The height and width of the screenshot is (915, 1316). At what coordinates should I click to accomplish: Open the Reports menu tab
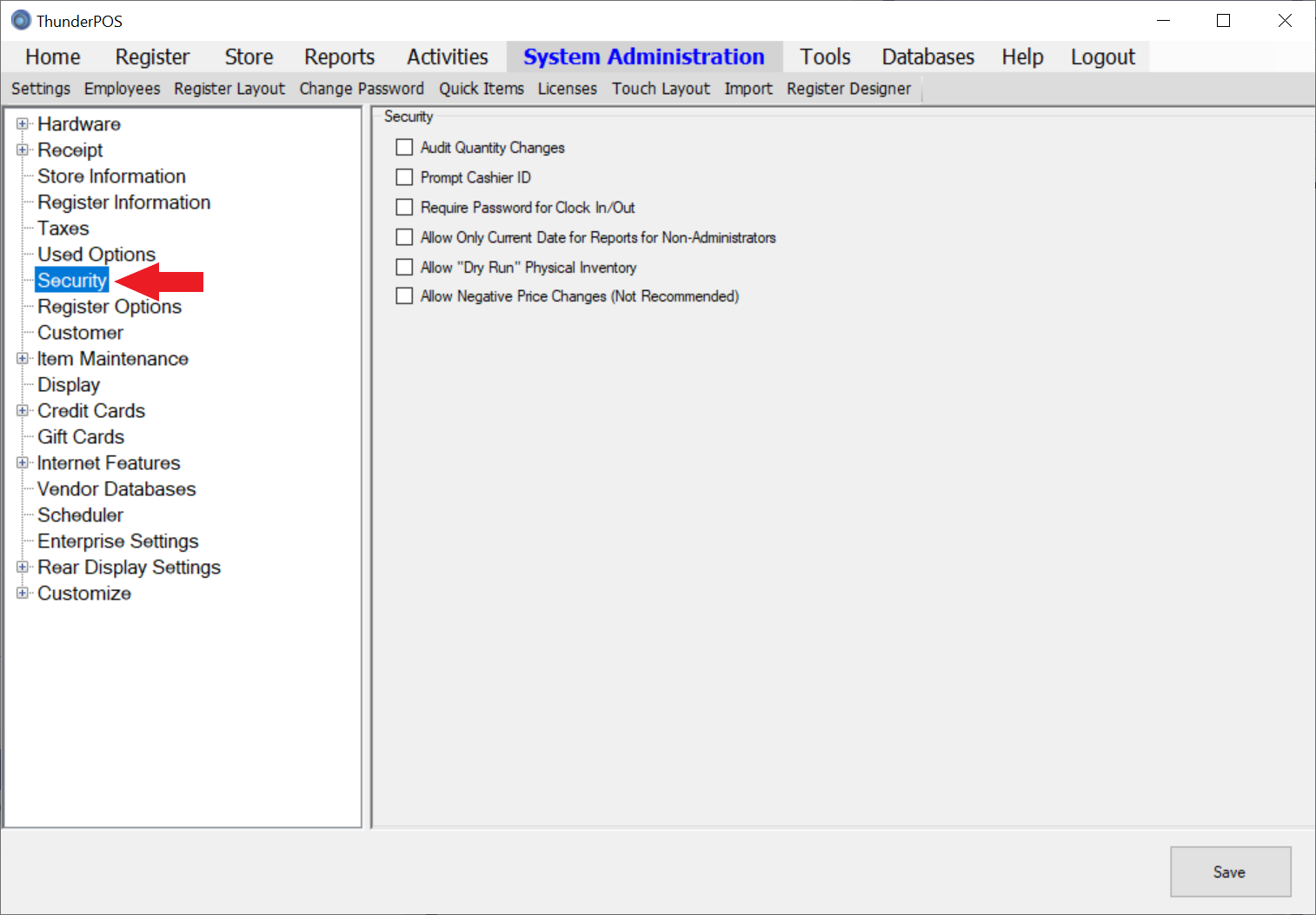(x=339, y=57)
